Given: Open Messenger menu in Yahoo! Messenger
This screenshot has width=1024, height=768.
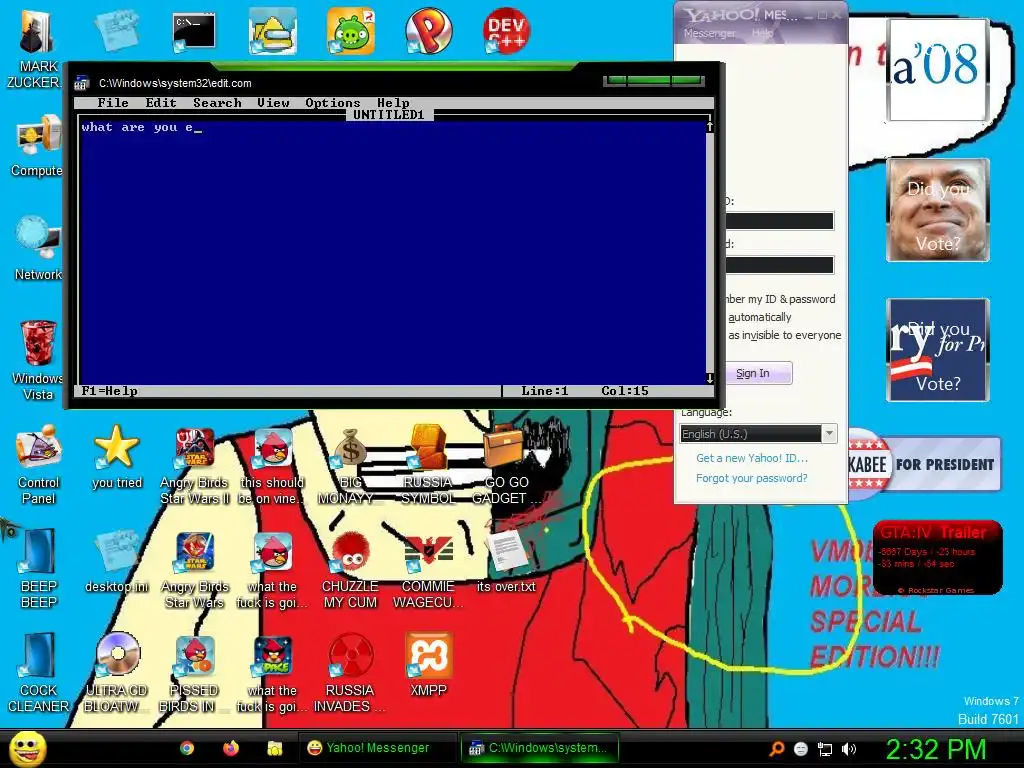Looking at the screenshot, I should pos(709,33).
